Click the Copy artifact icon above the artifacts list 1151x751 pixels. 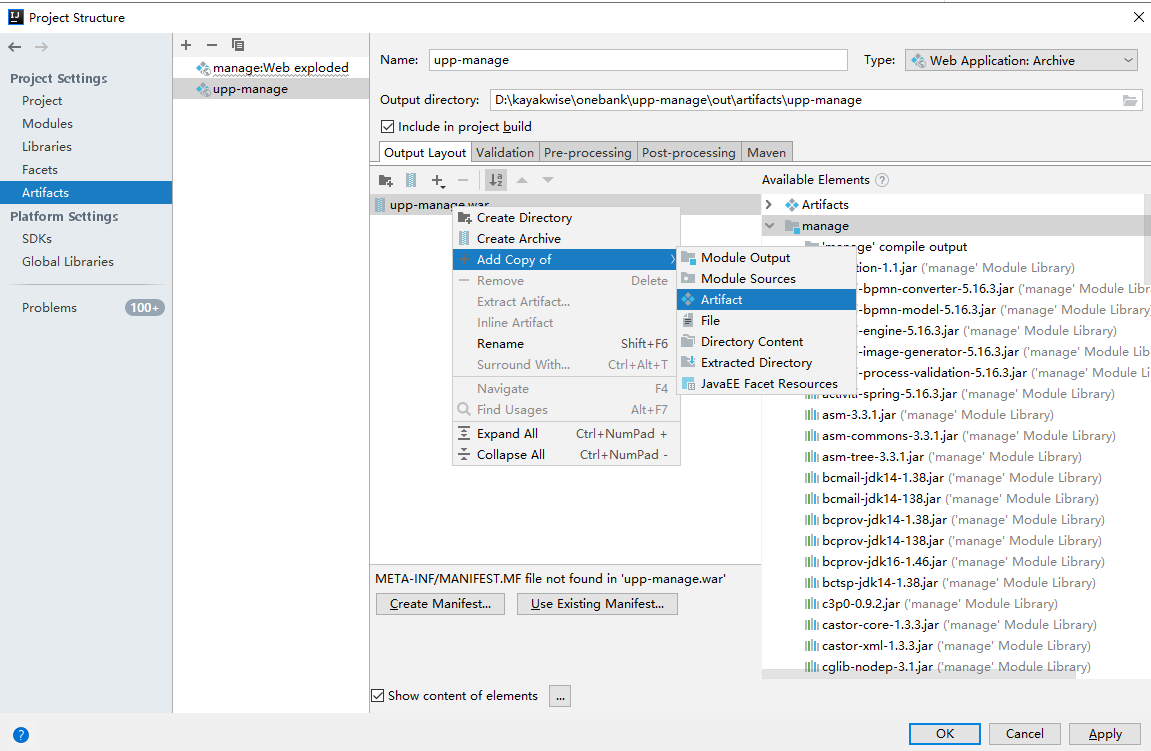[x=237, y=45]
